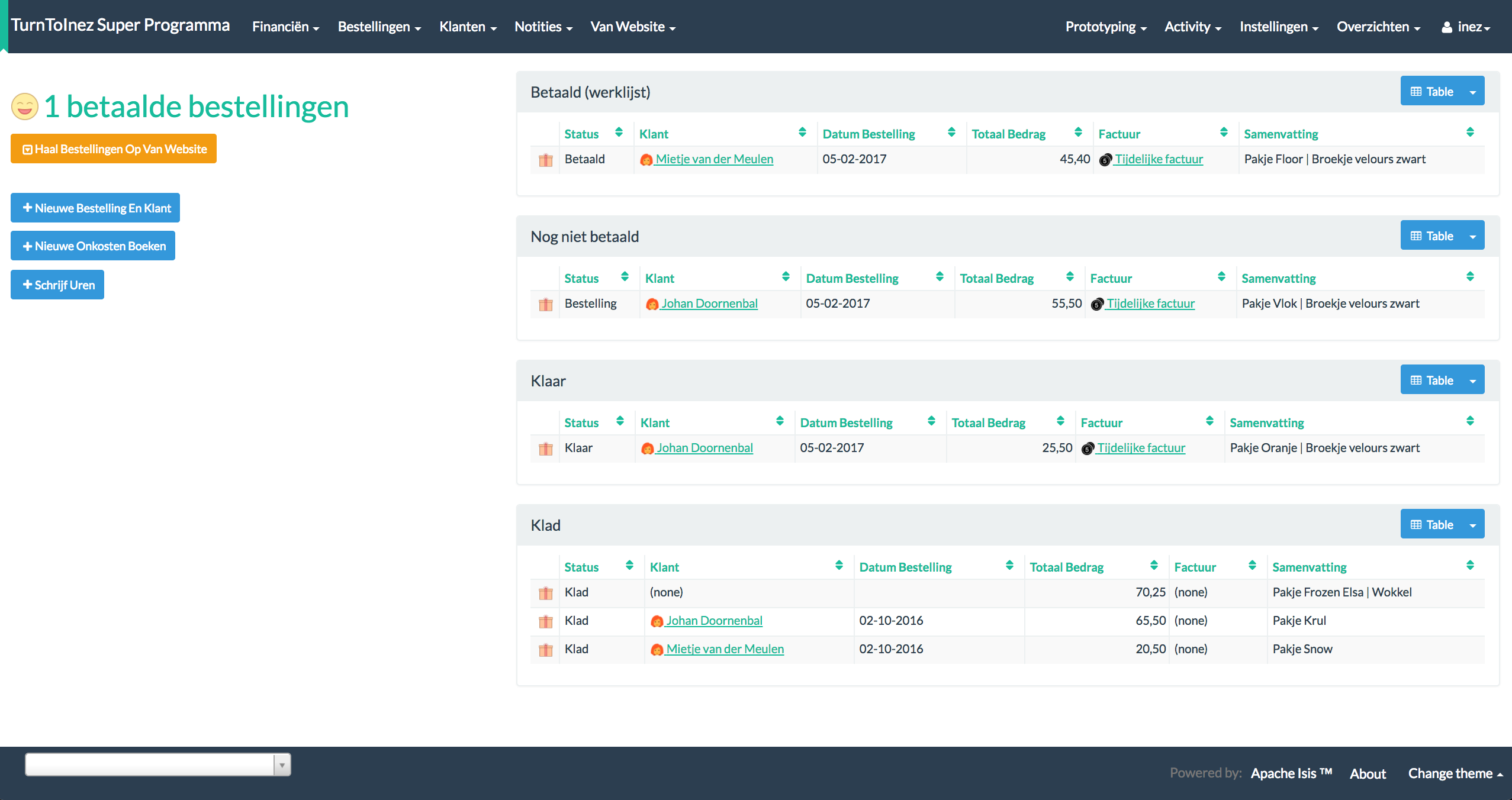Click gift icon beside Pakje Snow row
The height and width of the screenshot is (800, 1512).
pos(545,650)
